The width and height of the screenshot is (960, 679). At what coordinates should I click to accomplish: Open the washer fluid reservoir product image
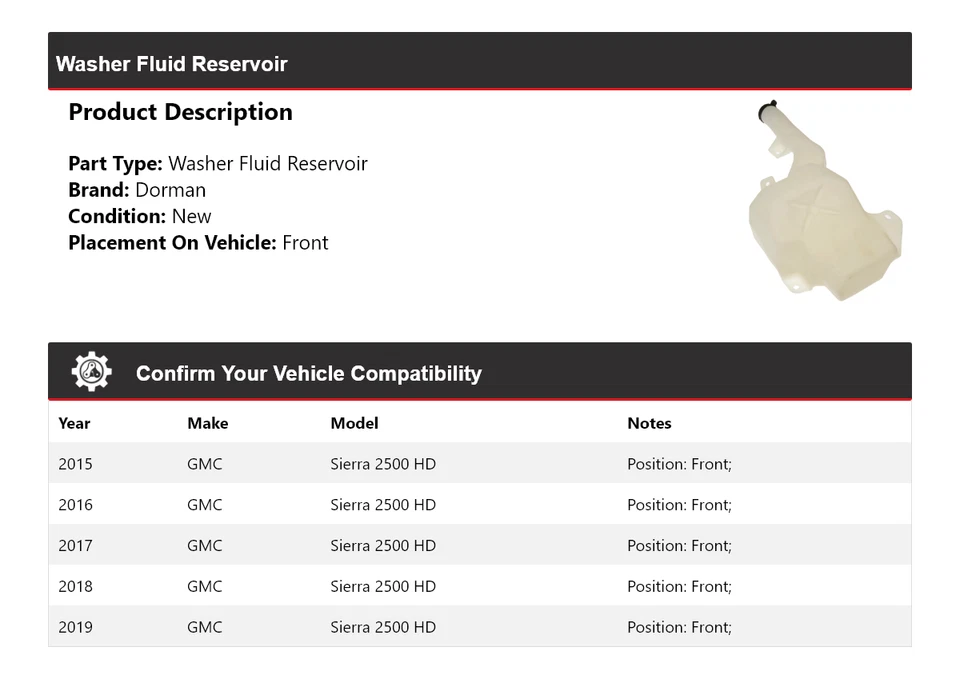[825, 201]
